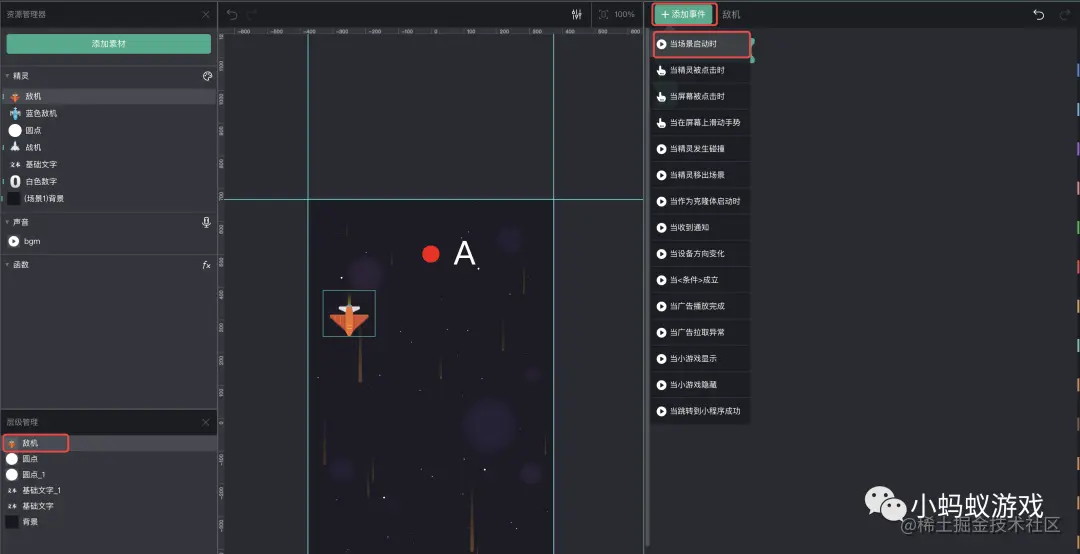The width and height of the screenshot is (1080, 554).
Task: Click event editor redo arrow
Action: (1066, 14)
